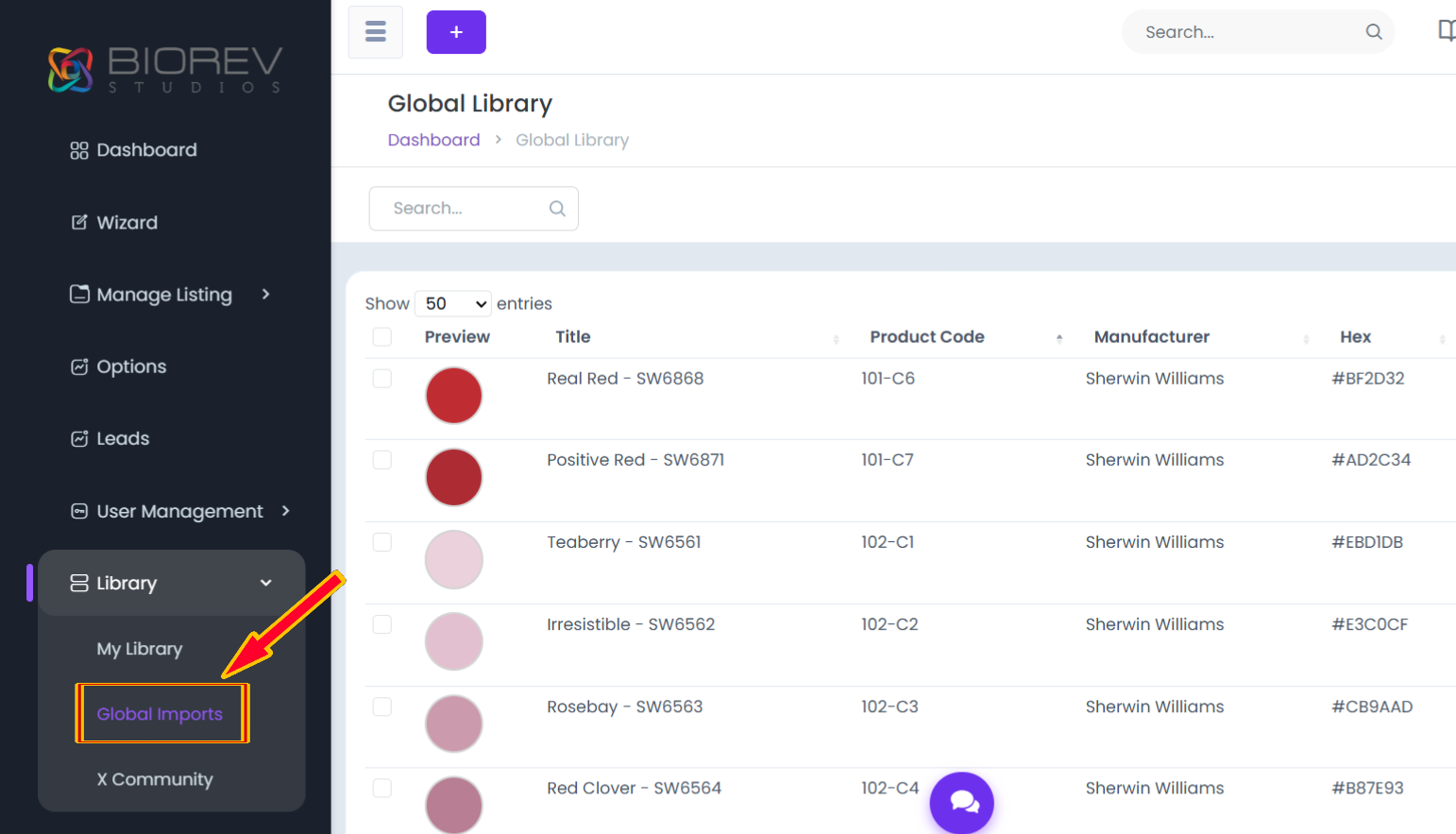This screenshot has height=834, width=1456.
Task: Click the Product Code sort arrow
Action: click(x=1059, y=338)
